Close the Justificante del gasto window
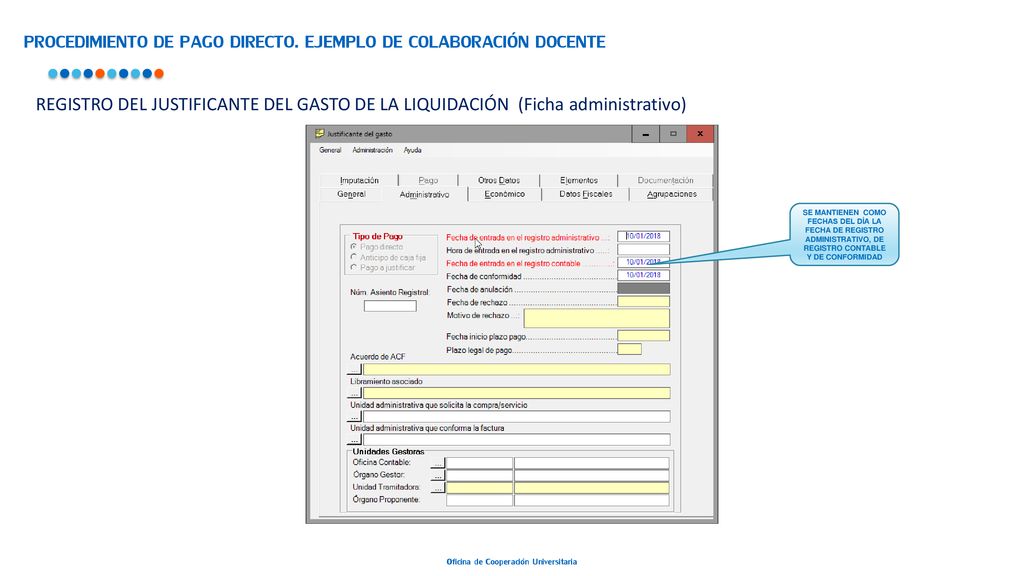This screenshot has width=1024, height=576. (700, 134)
